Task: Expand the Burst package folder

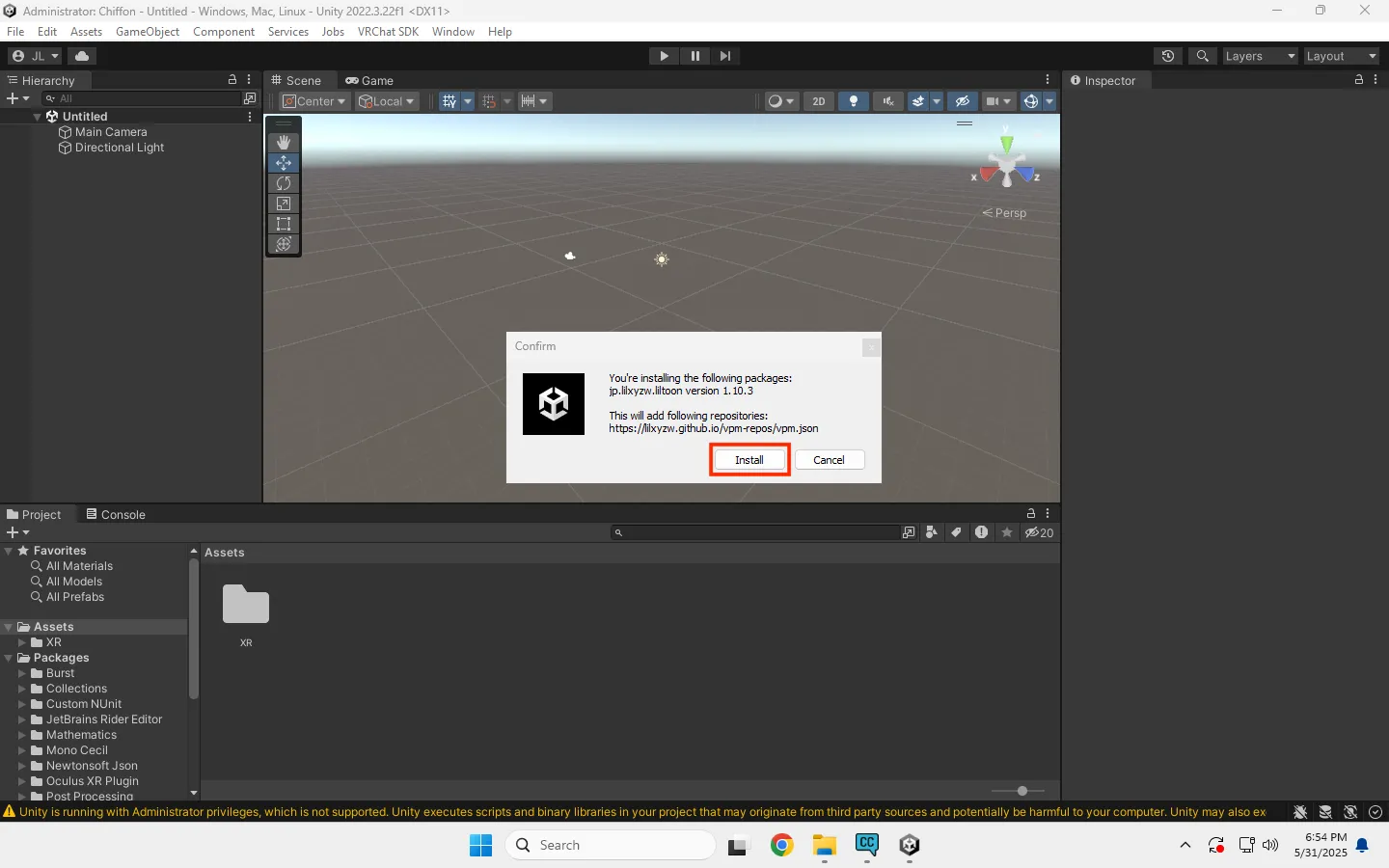Action: point(22,673)
